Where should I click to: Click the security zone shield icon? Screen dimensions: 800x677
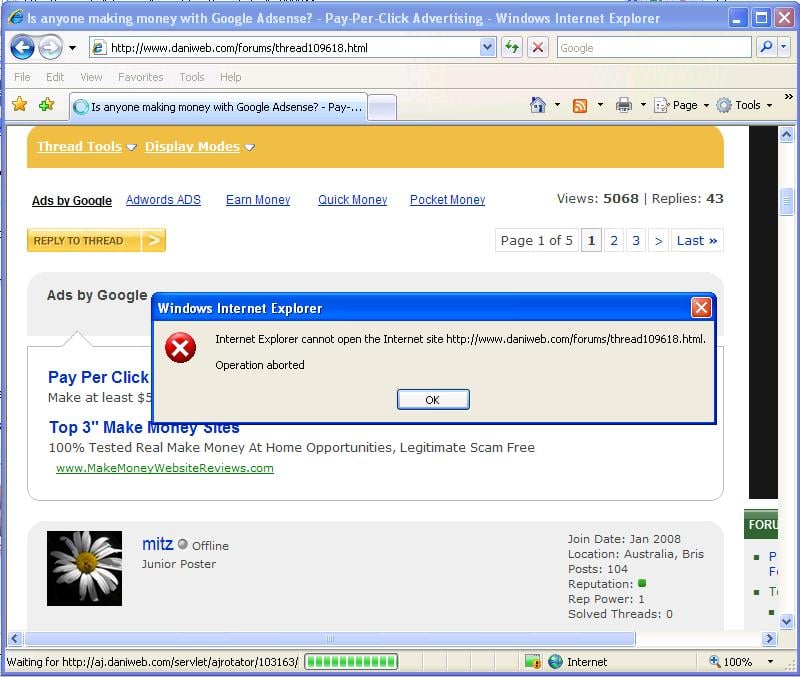tap(533, 662)
